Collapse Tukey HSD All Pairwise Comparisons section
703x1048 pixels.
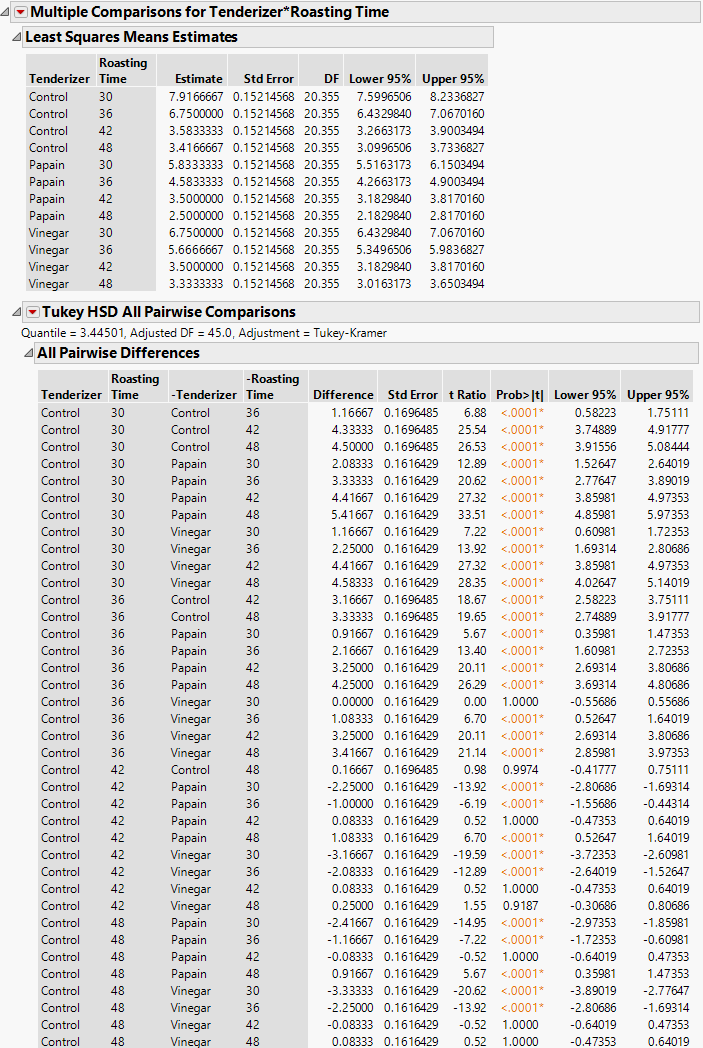click(x=15, y=312)
